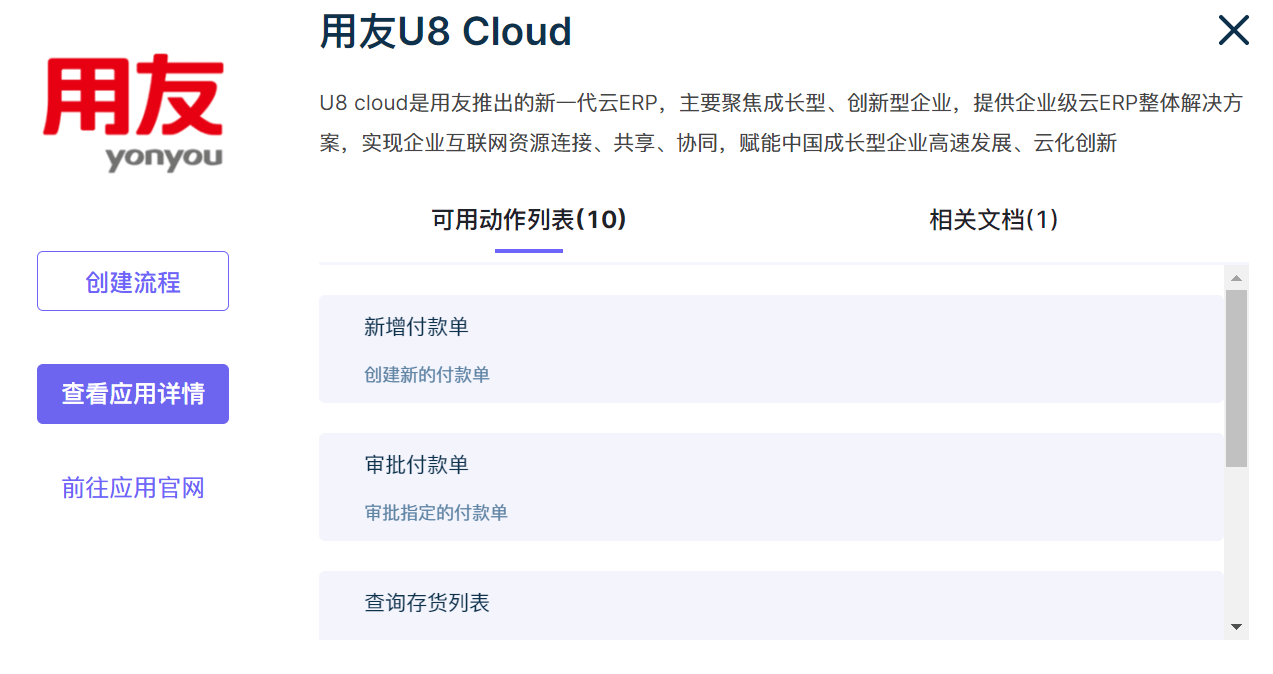The height and width of the screenshot is (674, 1273).
Task: Click the scrollbar down arrow
Action: (x=1237, y=628)
